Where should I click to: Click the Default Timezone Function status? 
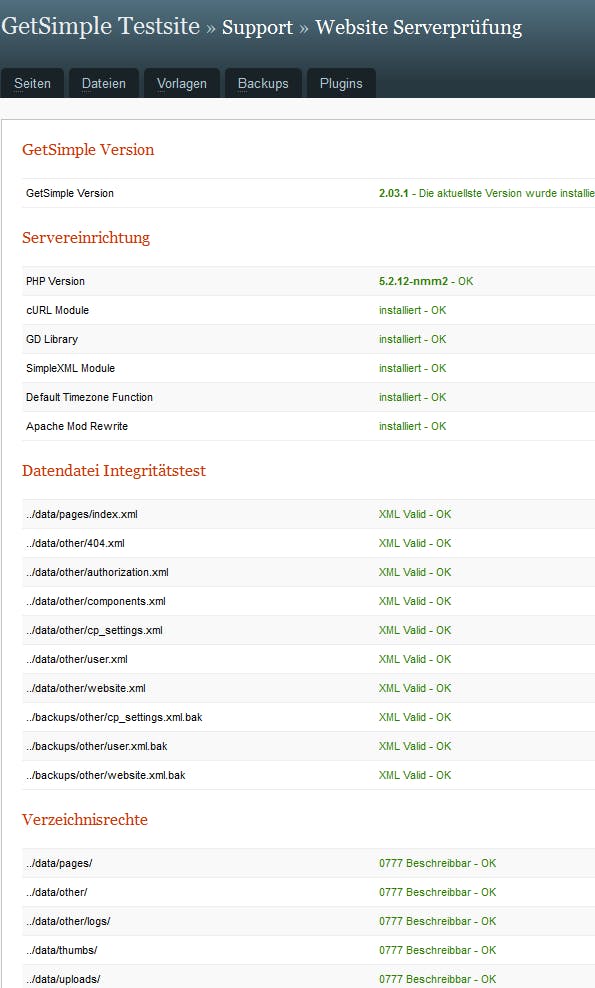[x=412, y=398]
